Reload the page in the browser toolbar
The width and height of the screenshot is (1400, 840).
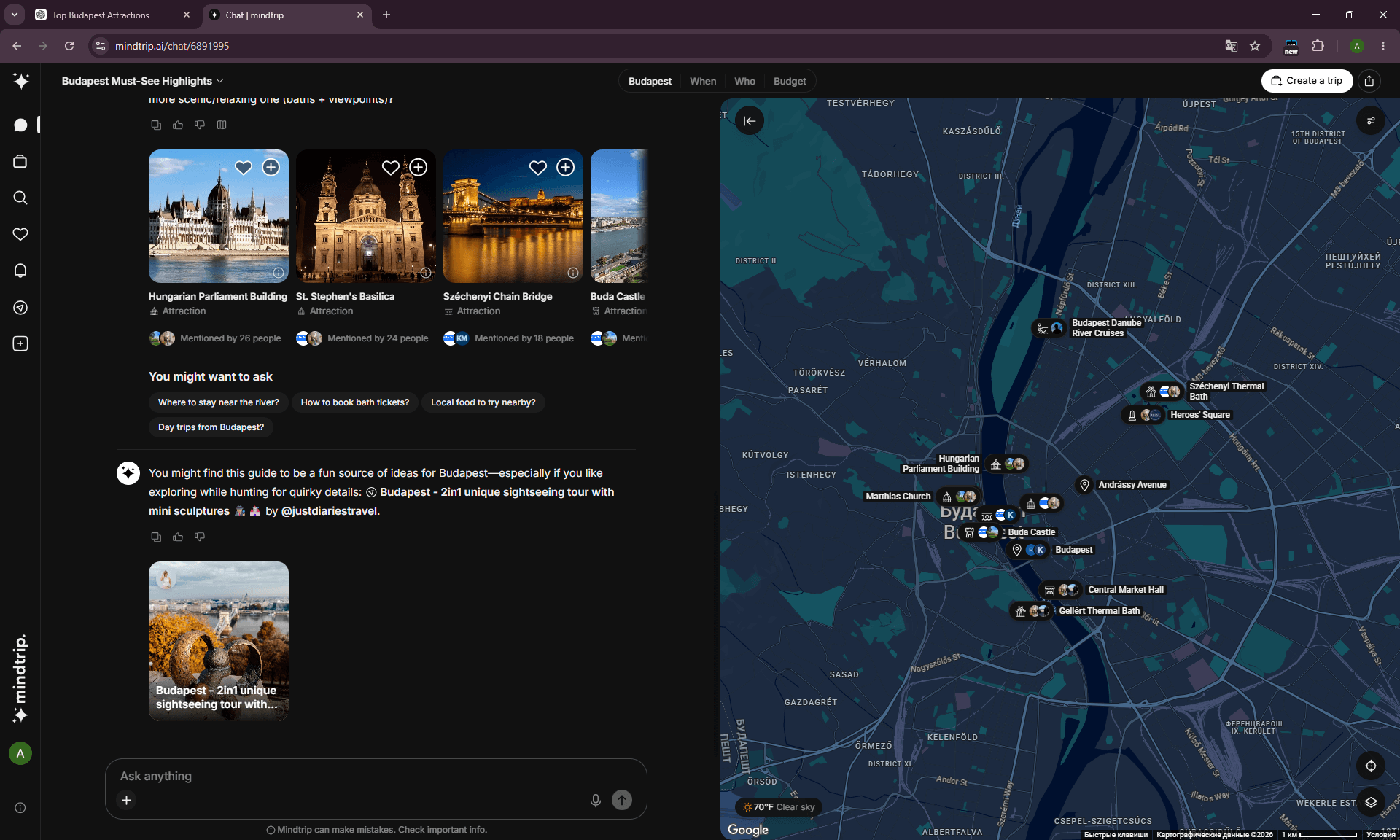coord(69,46)
